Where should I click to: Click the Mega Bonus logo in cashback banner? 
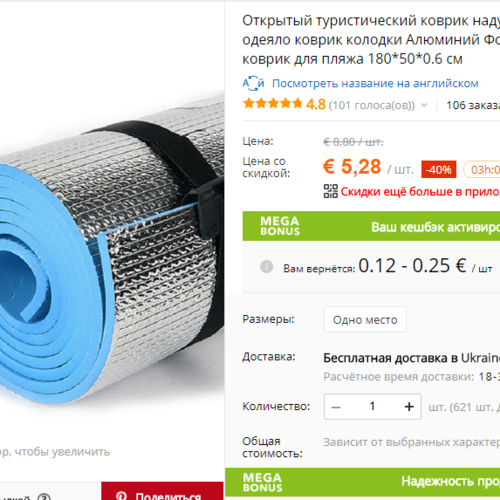pos(280,226)
